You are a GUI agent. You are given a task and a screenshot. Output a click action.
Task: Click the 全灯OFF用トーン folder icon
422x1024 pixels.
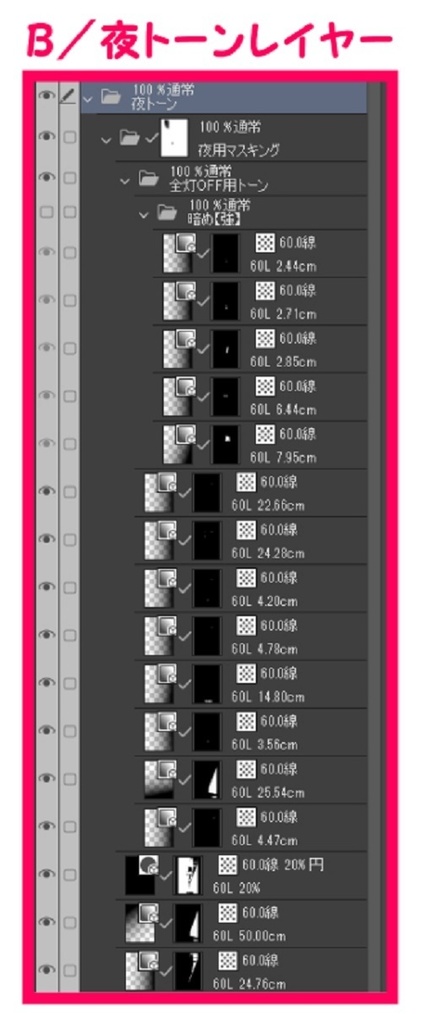pyautogui.click(x=149, y=178)
